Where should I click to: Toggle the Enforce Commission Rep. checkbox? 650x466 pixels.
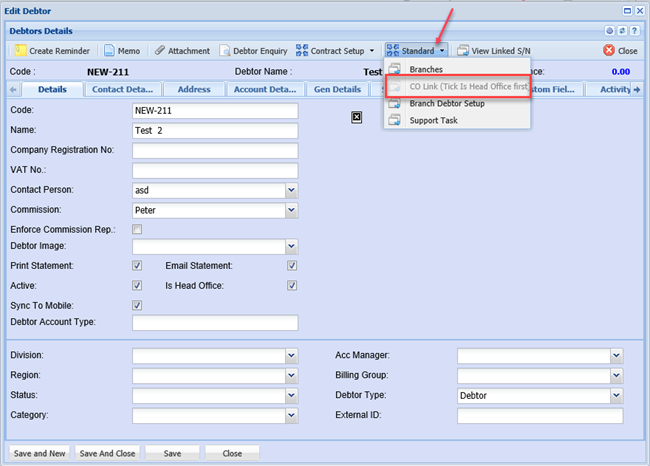[x=137, y=229]
